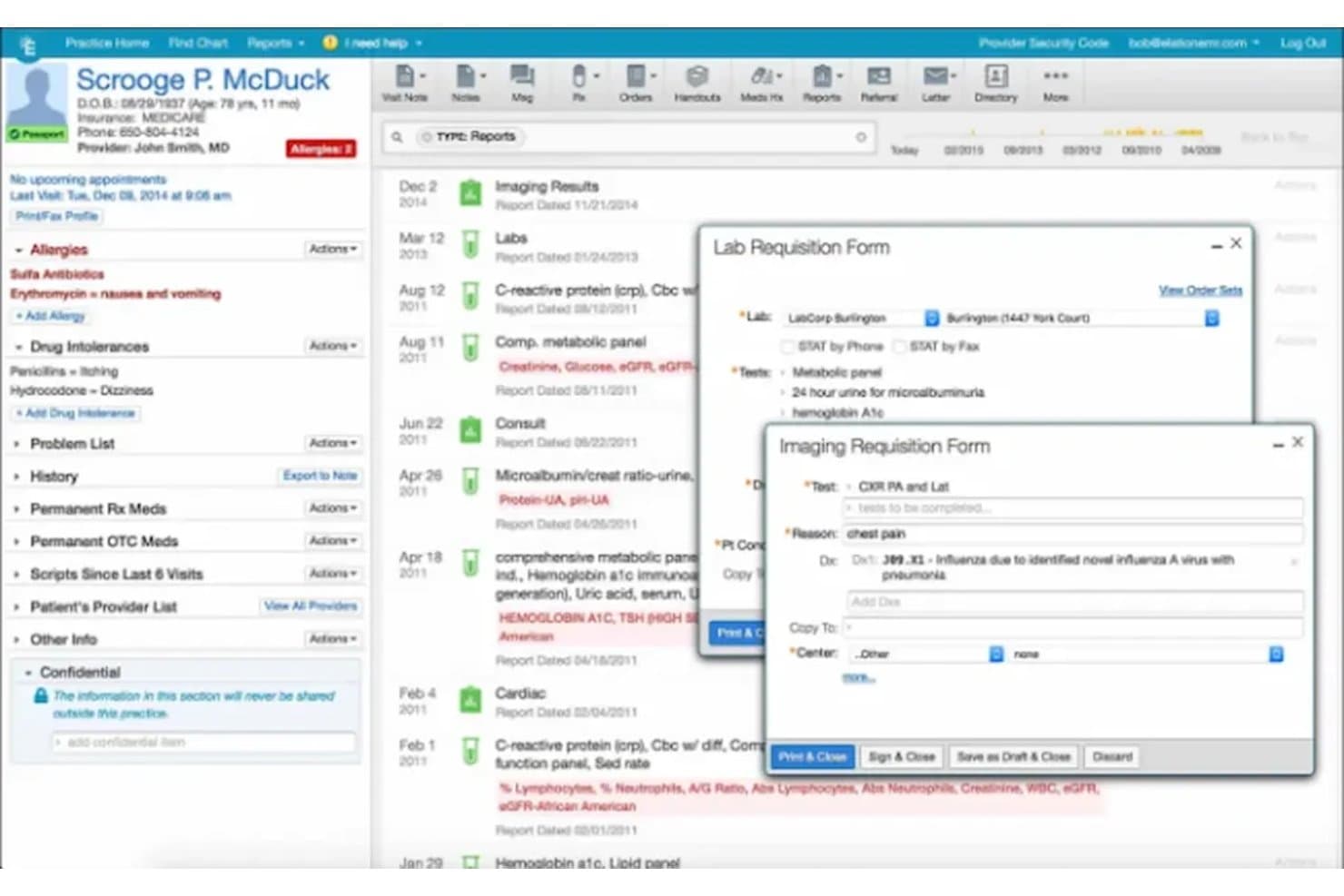
Task: Click Save as Draft & Close button
Action: tap(1013, 756)
